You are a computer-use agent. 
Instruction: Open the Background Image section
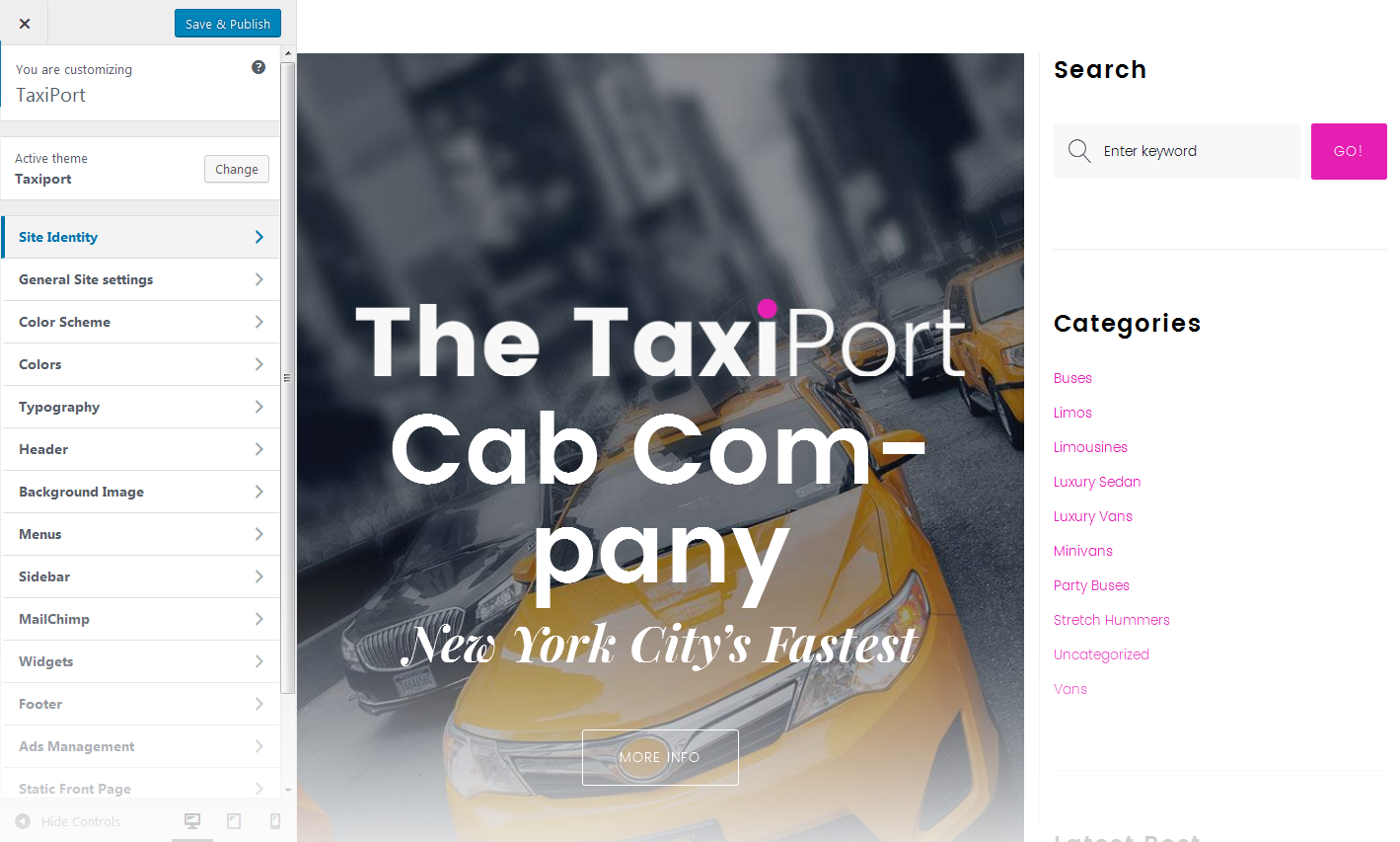tap(140, 492)
